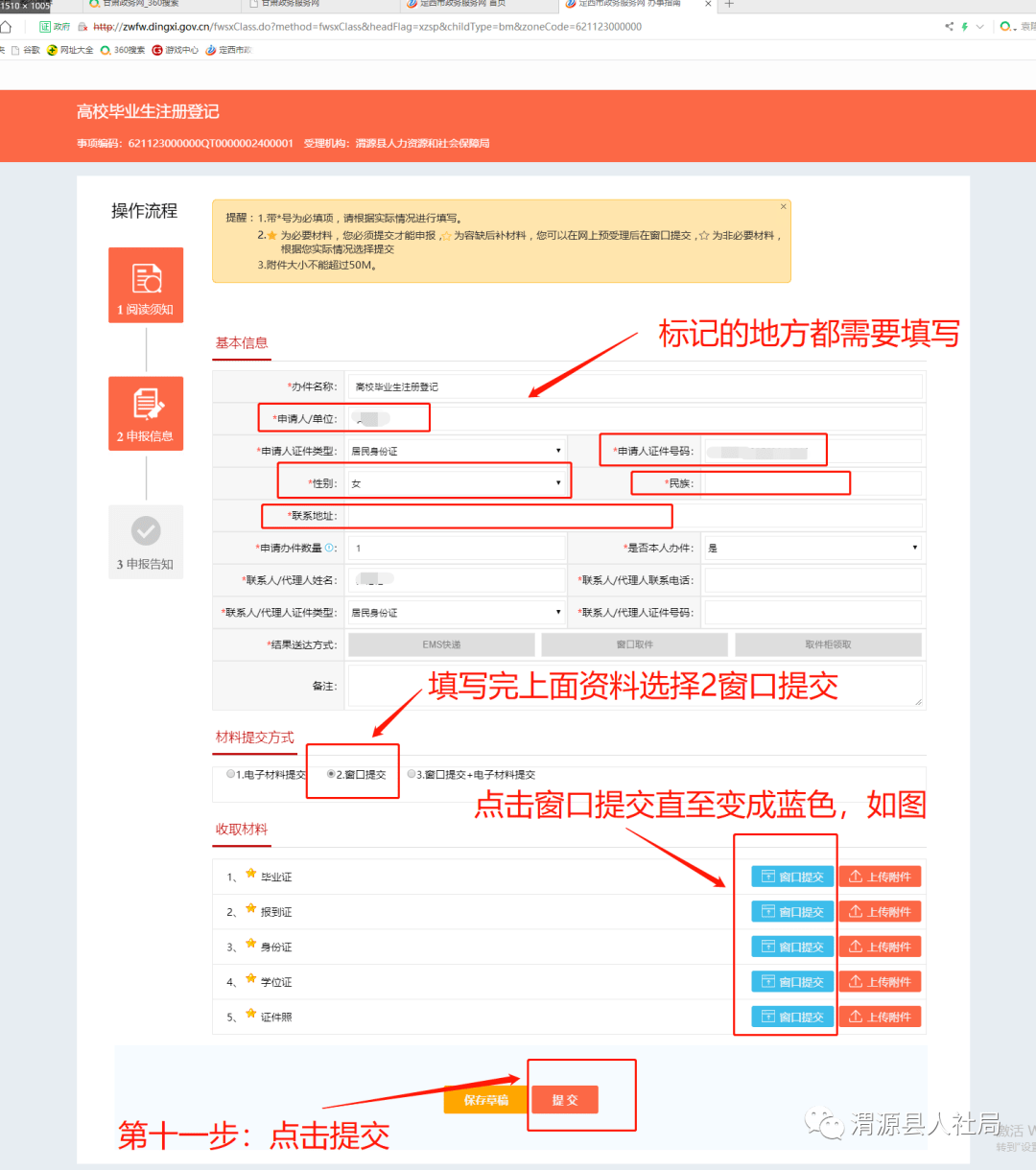Expand the address bar chevron dropdown

point(979,27)
